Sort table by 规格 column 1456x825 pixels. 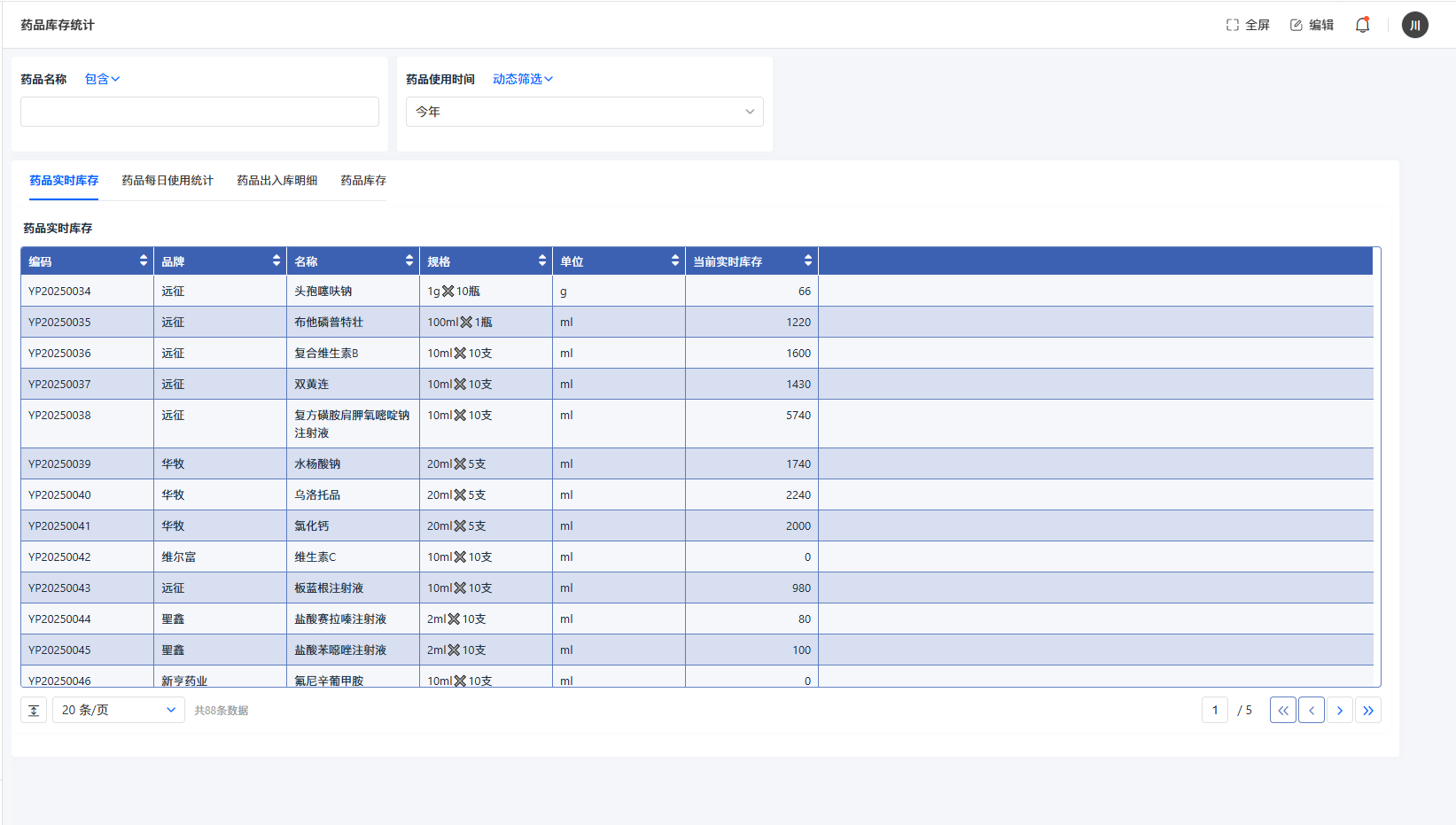point(541,261)
